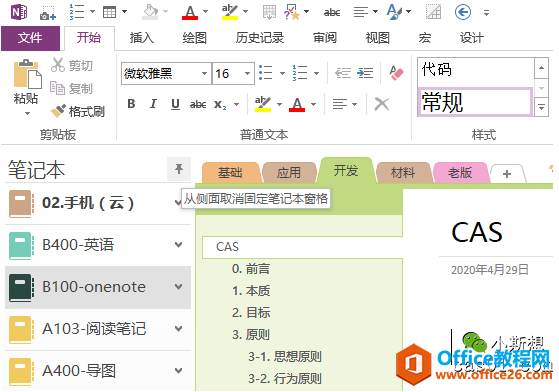Image resolution: width=559 pixels, height=392 pixels.
Task: Click quick access font color A icon
Action: (x=190, y=12)
